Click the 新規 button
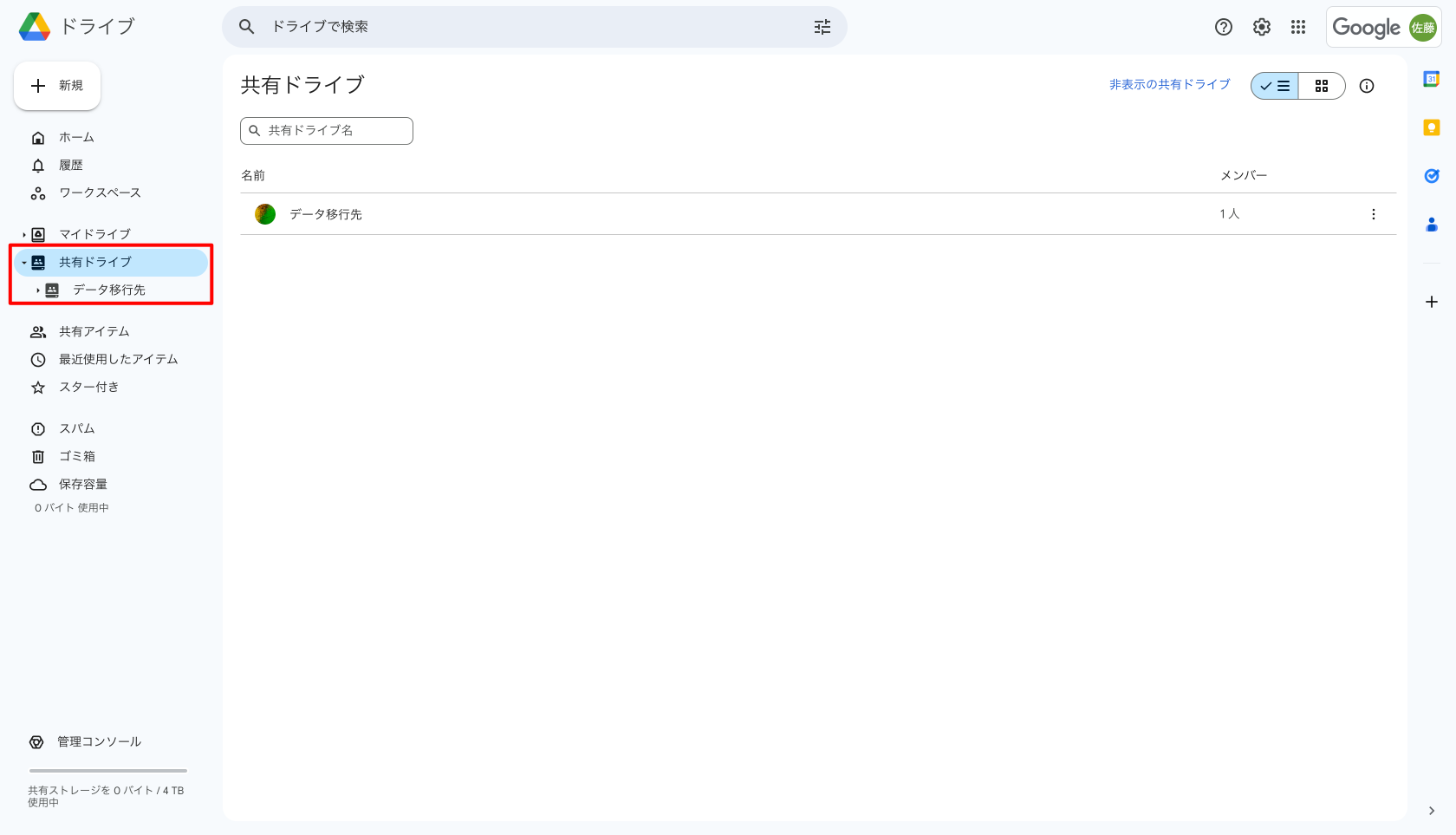Screen dimensions: 1456x835 (57, 86)
